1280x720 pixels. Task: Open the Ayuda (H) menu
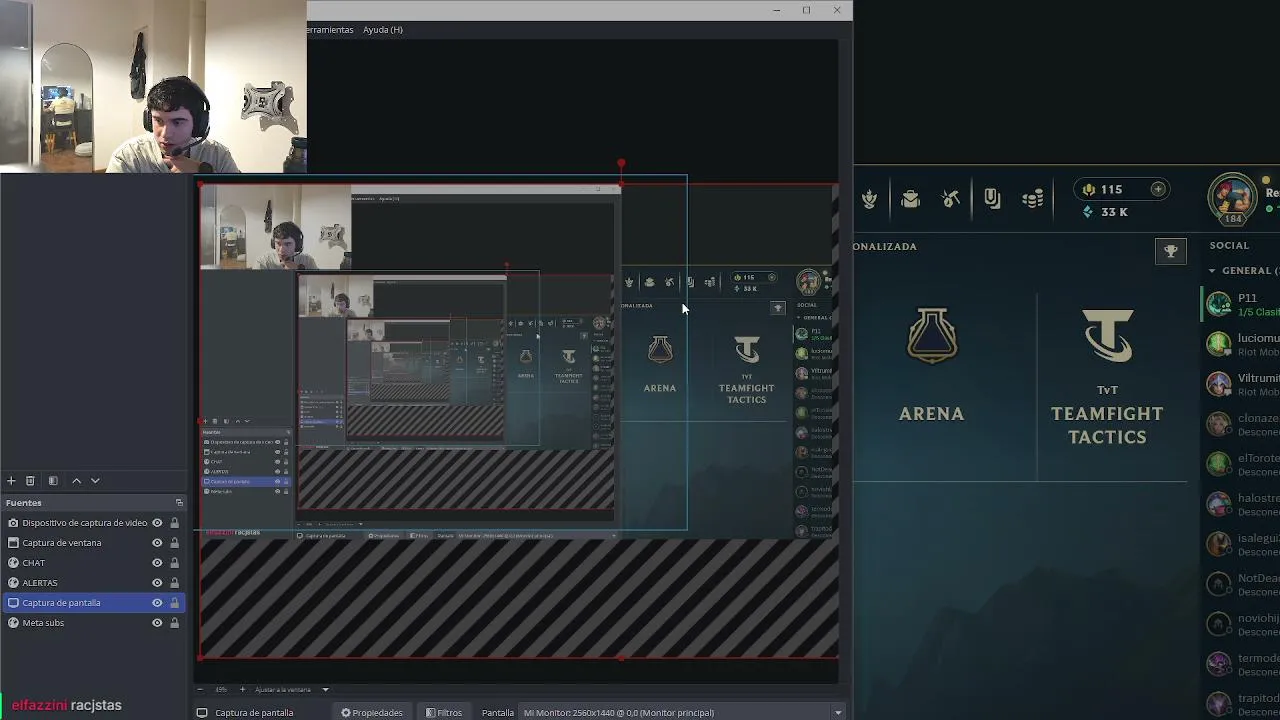click(x=383, y=30)
